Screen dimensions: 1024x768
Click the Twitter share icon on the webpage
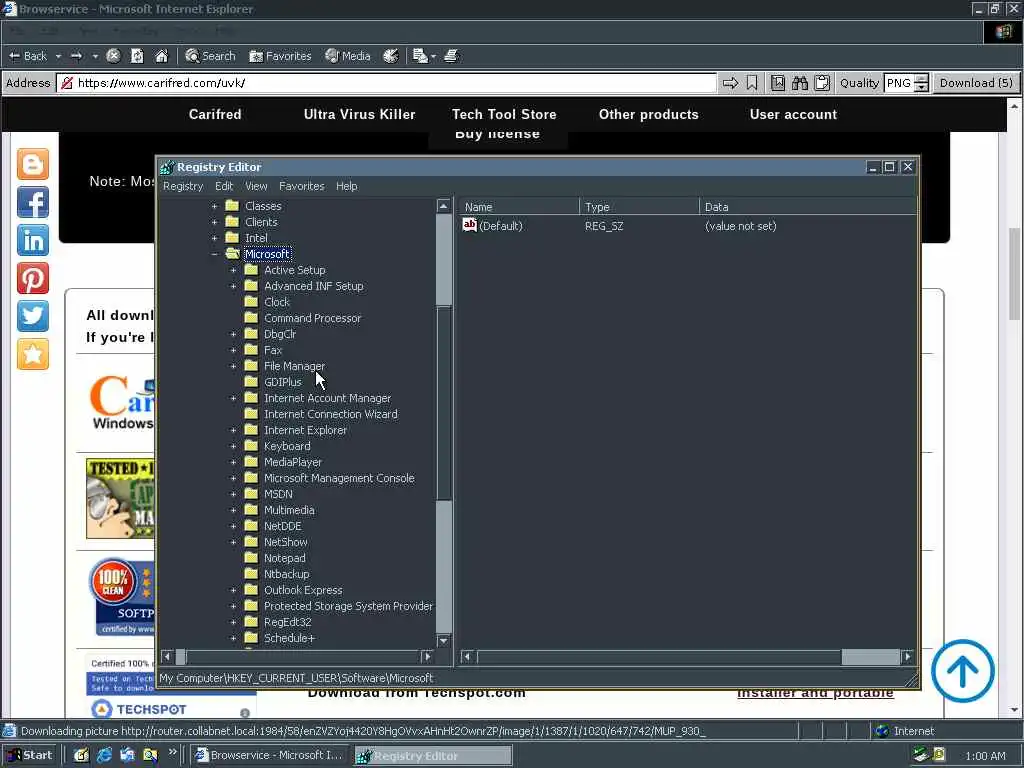click(33, 316)
